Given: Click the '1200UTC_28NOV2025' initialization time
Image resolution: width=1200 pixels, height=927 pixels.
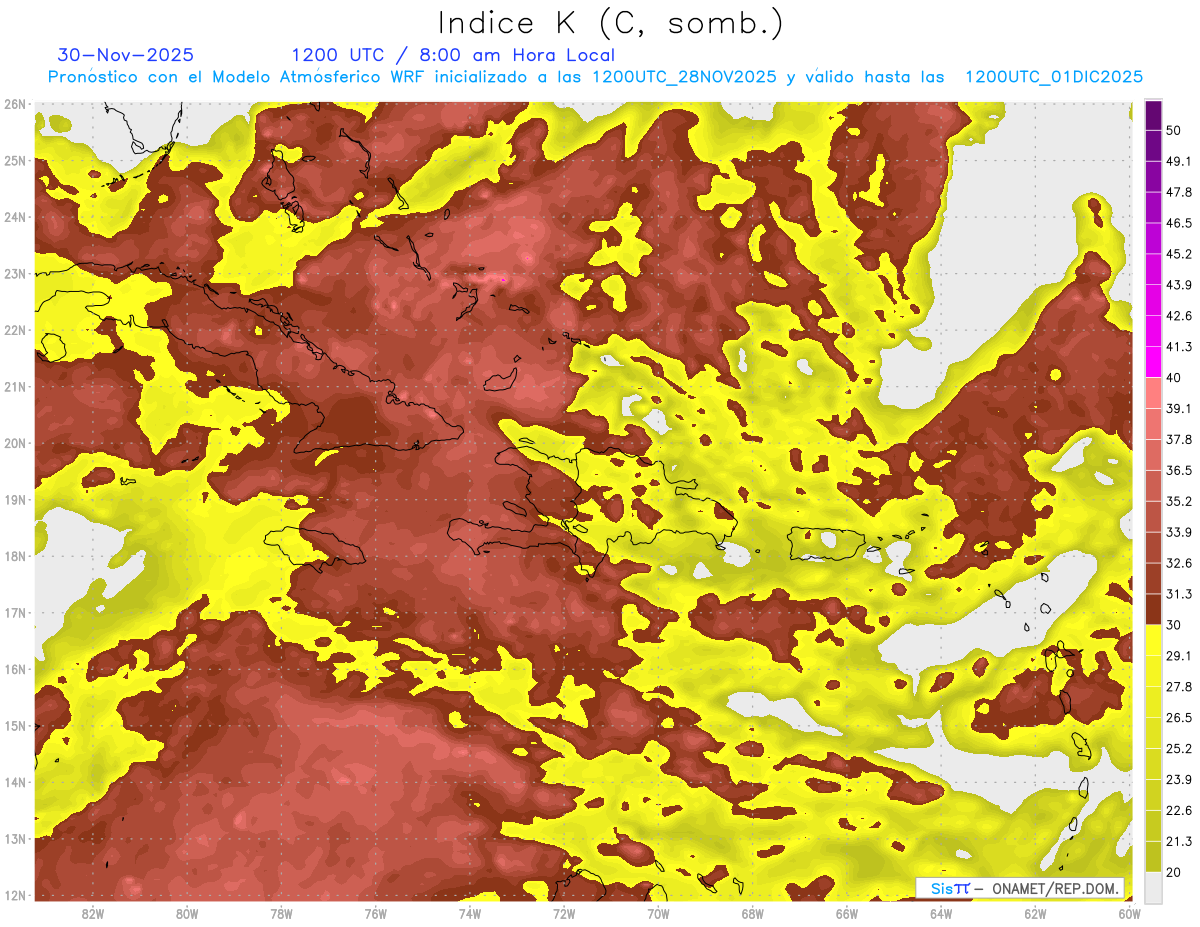Looking at the screenshot, I should (683, 77).
